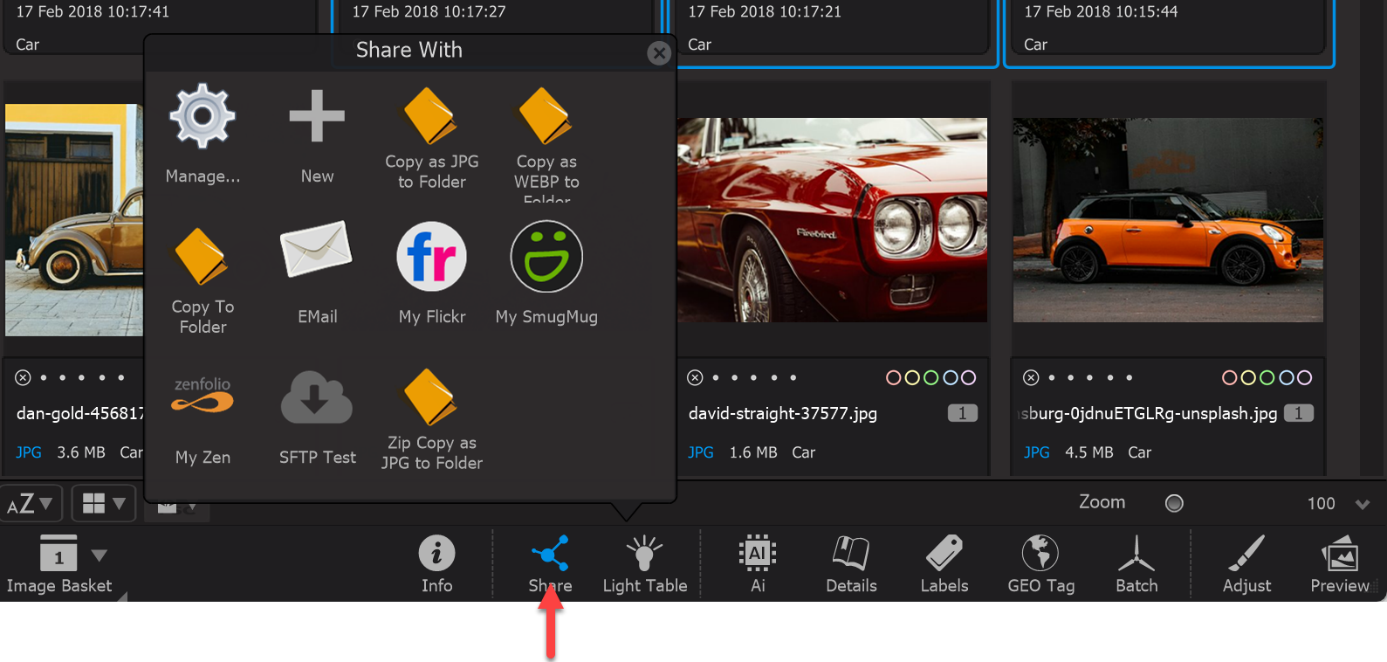Open the Ai panel
Screen dimensions: 1387x662
tap(757, 565)
